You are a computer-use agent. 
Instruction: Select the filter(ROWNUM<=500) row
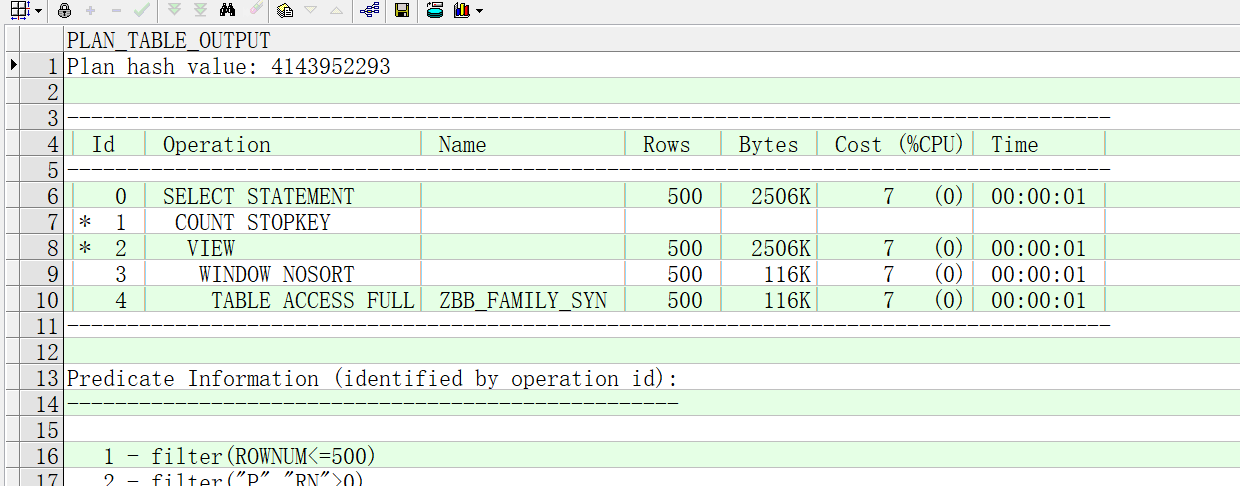click(x=239, y=456)
